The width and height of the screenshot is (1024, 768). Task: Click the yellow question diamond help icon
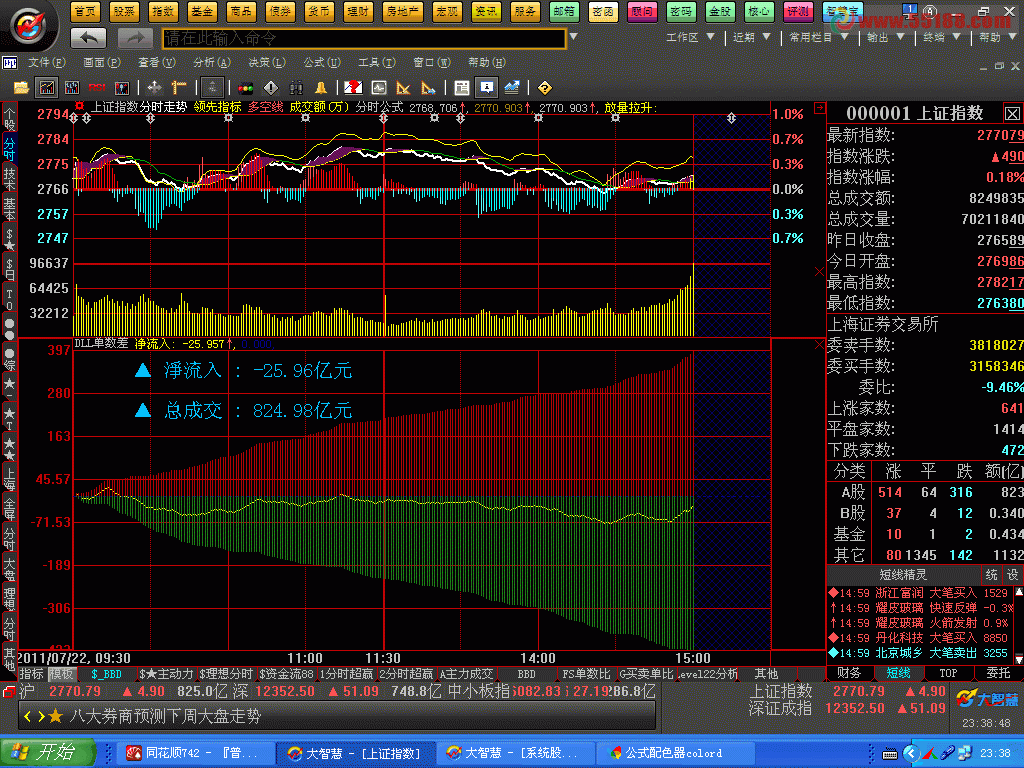[x=545, y=88]
